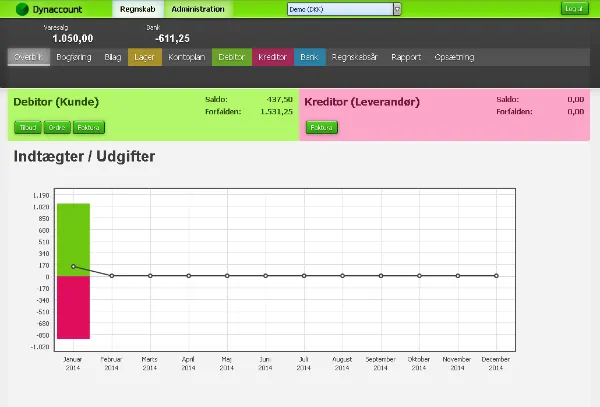Open the Rapport menu item
This screenshot has height=407, width=600.
[406, 57]
